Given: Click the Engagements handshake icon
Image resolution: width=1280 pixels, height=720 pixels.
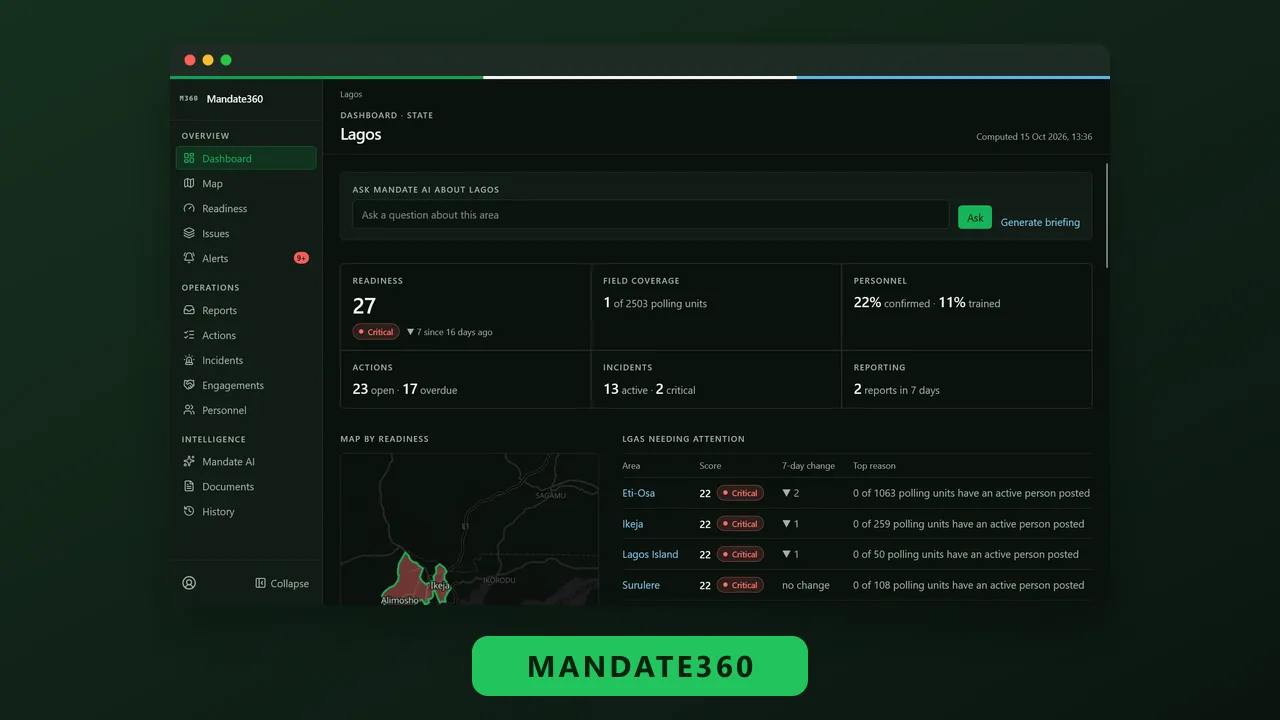Looking at the screenshot, I should tap(189, 385).
